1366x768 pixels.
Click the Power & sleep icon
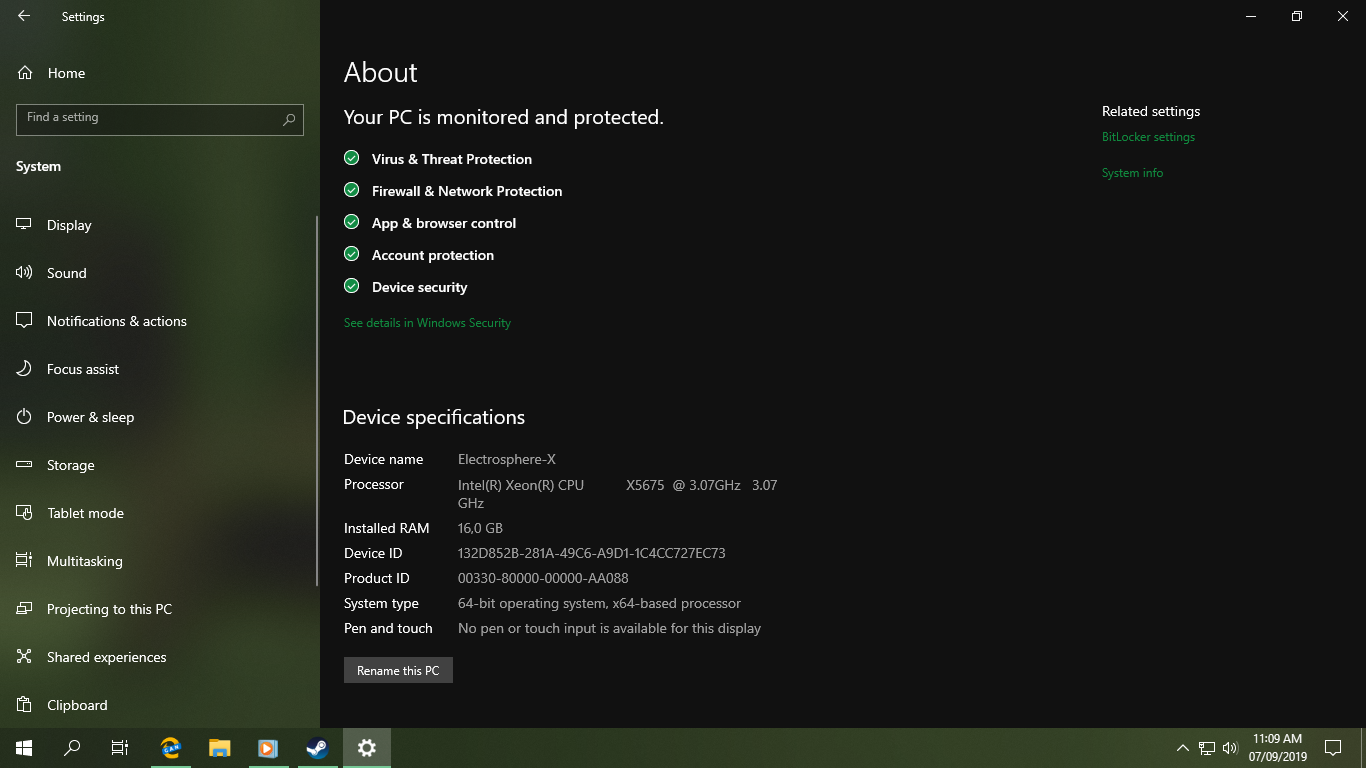24,417
